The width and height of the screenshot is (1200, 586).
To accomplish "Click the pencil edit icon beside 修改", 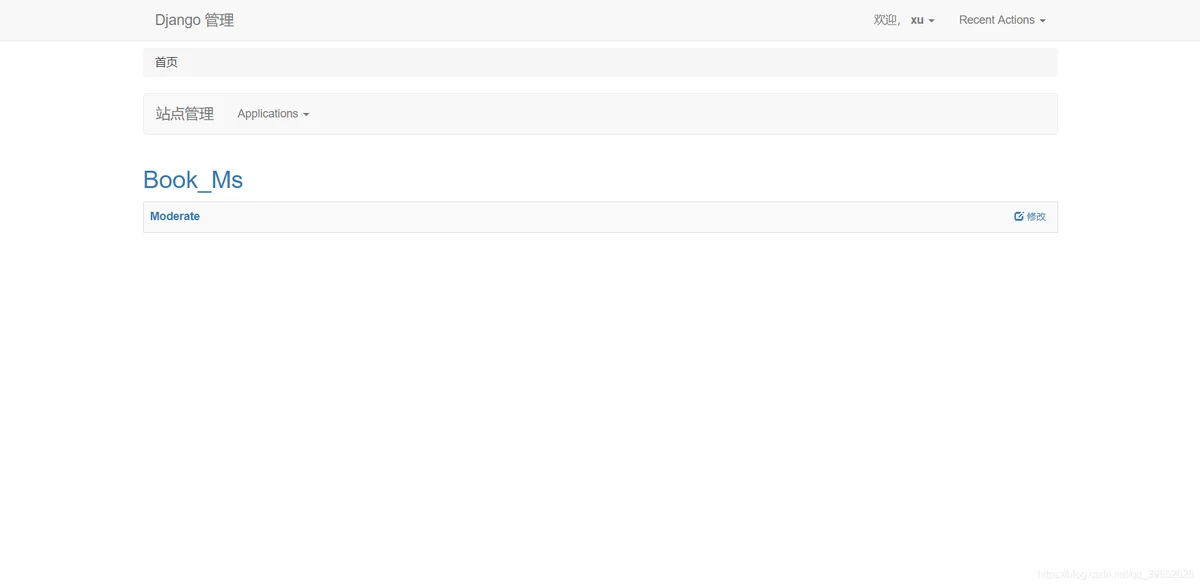I will [1019, 216].
